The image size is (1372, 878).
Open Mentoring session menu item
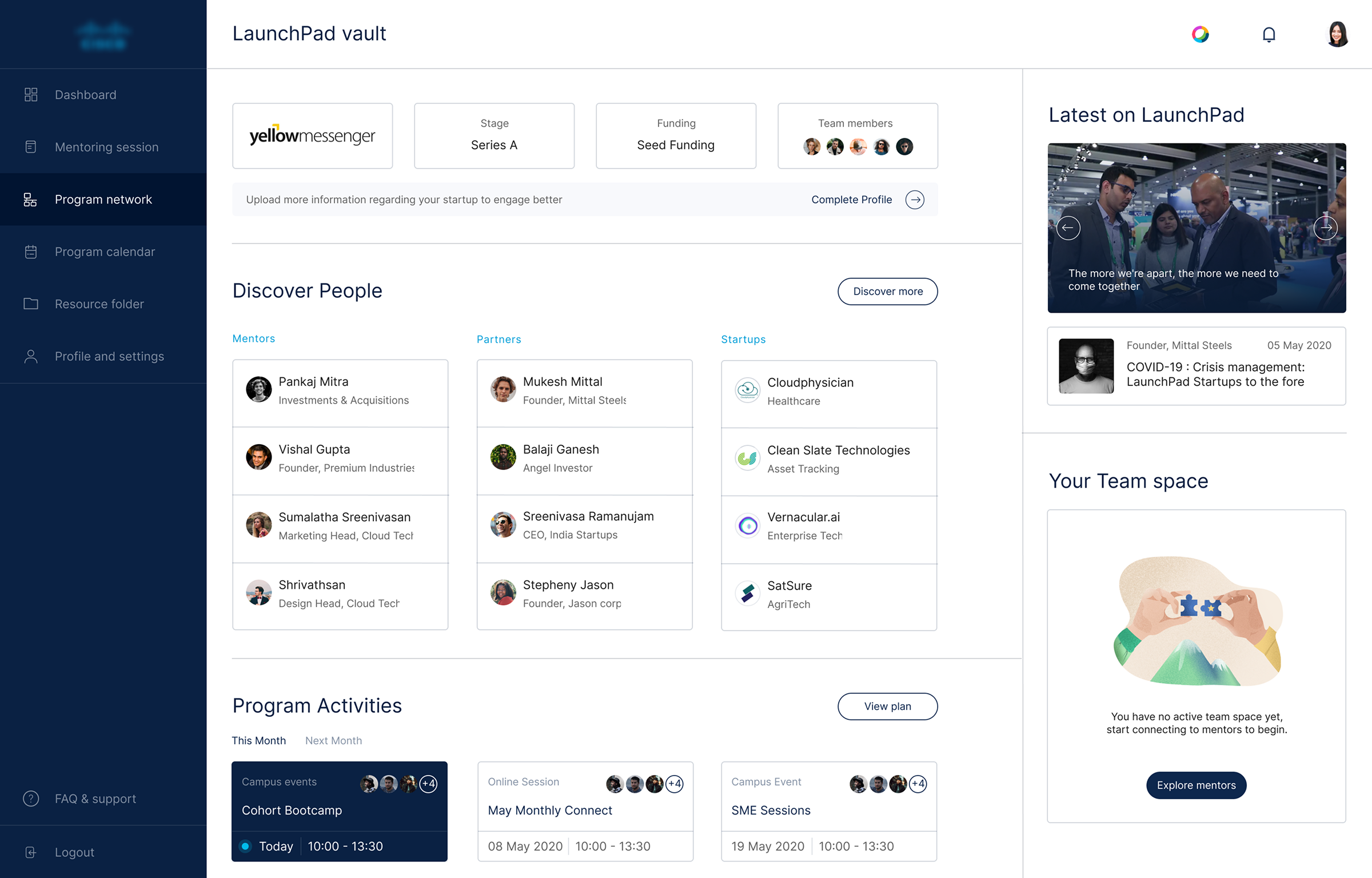[x=103, y=147]
